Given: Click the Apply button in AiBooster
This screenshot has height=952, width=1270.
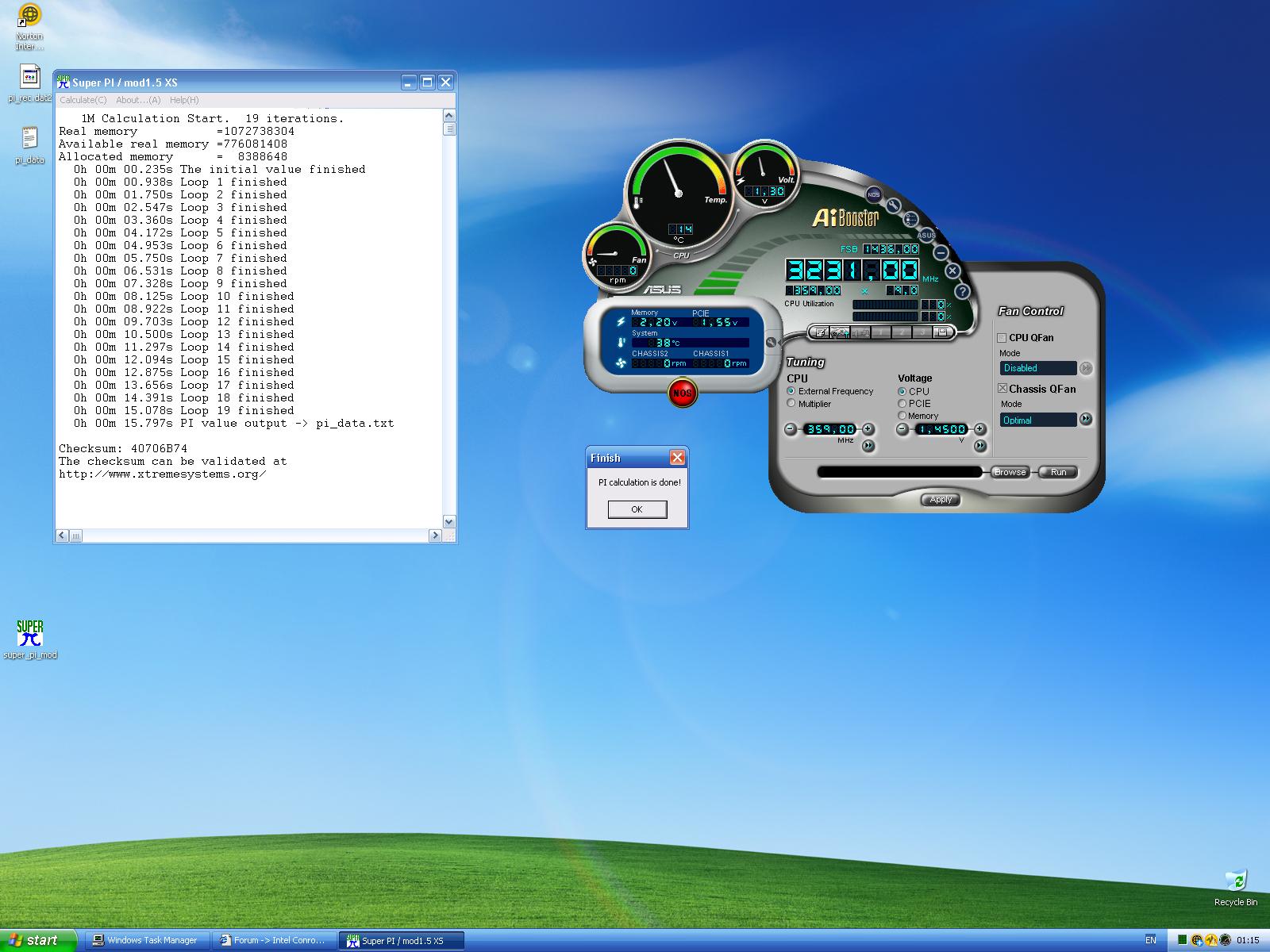Looking at the screenshot, I should [941, 500].
